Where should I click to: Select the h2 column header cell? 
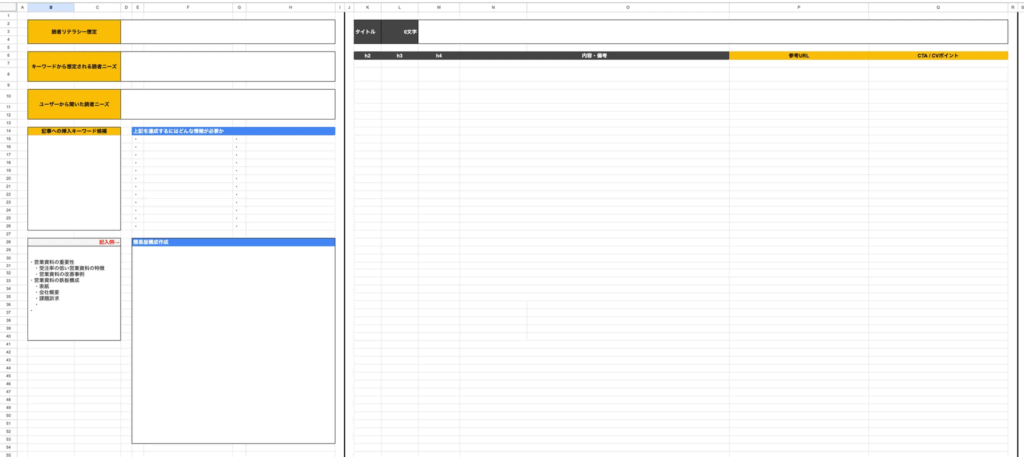pos(368,56)
